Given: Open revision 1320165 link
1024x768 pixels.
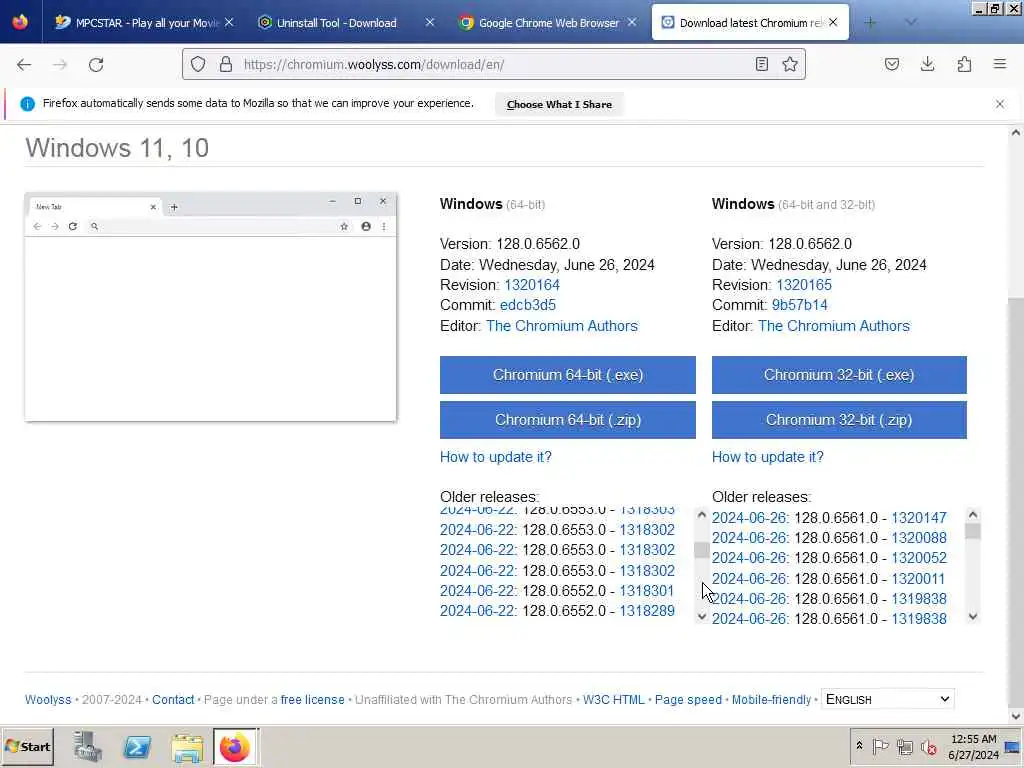Looking at the screenshot, I should pos(804,285).
